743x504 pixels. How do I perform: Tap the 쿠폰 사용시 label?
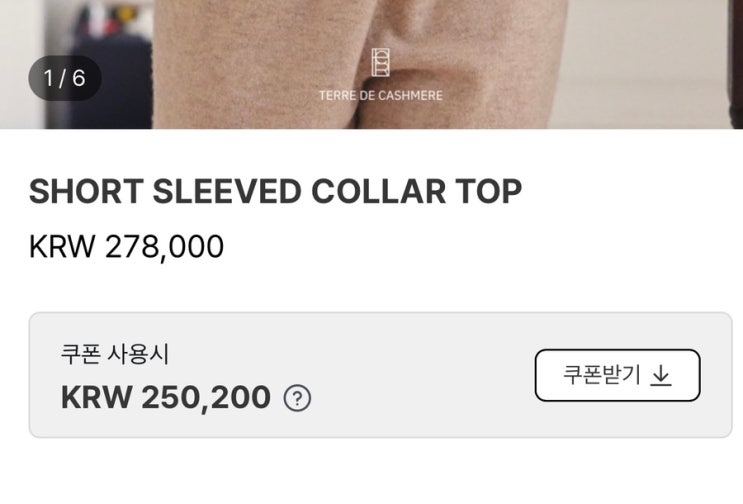(x=115, y=354)
